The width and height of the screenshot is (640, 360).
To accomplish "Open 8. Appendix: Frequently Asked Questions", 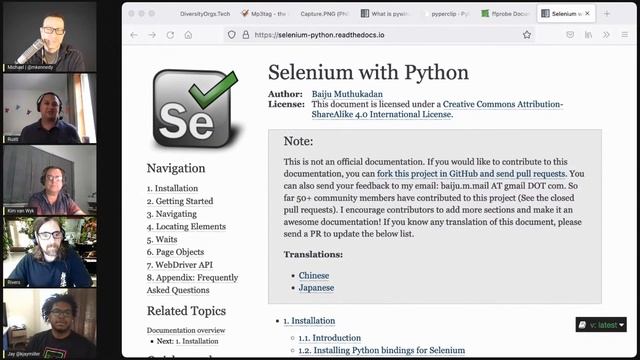I will pos(192,284).
